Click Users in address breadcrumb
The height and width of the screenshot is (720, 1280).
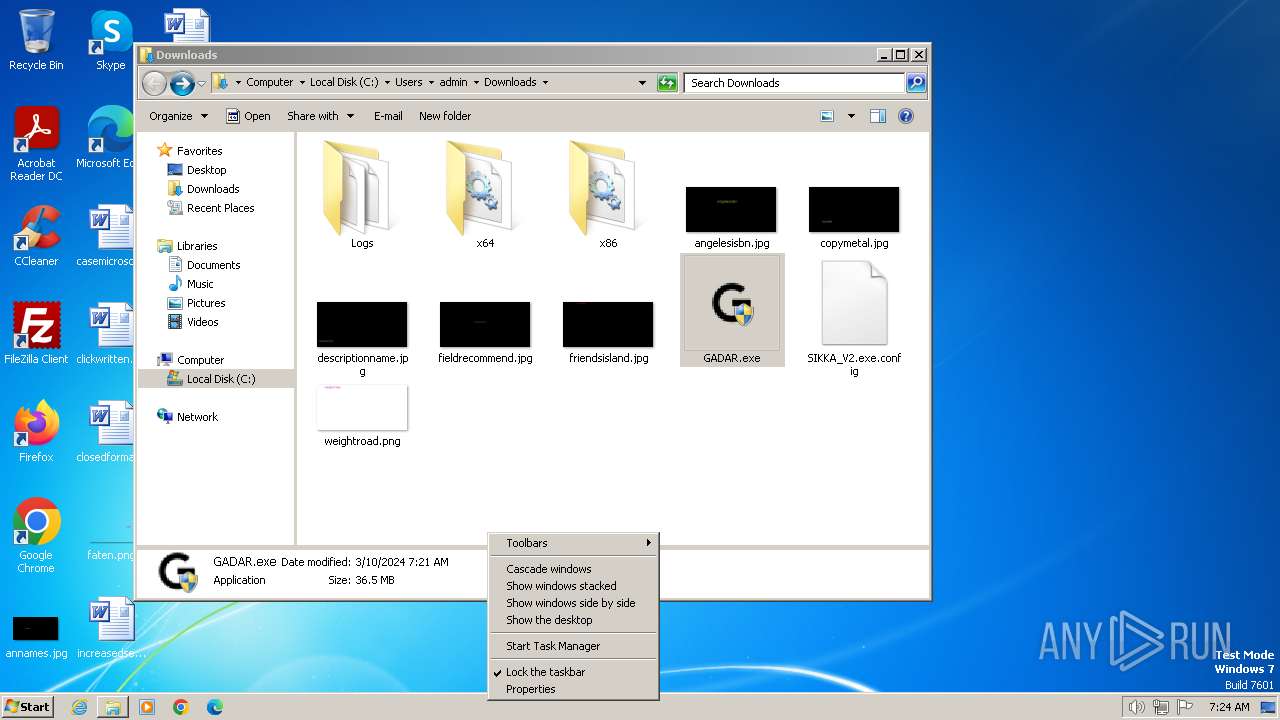point(408,83)
